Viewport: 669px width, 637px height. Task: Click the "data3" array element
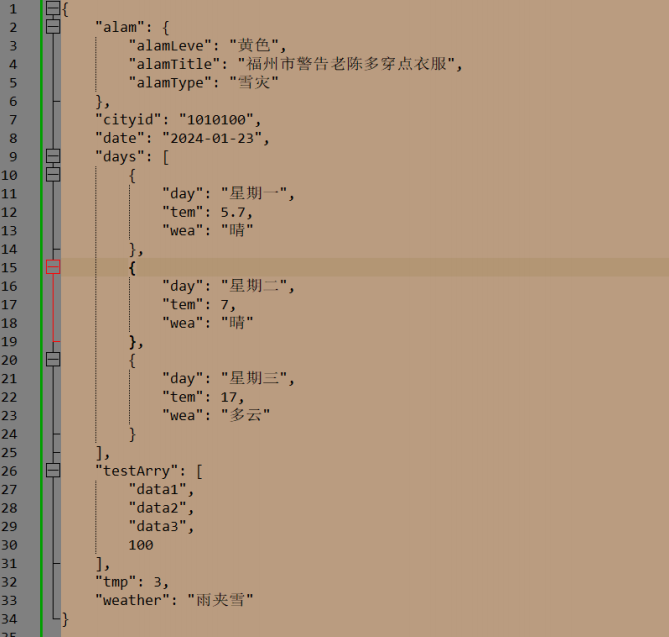[x=157, y=526]
